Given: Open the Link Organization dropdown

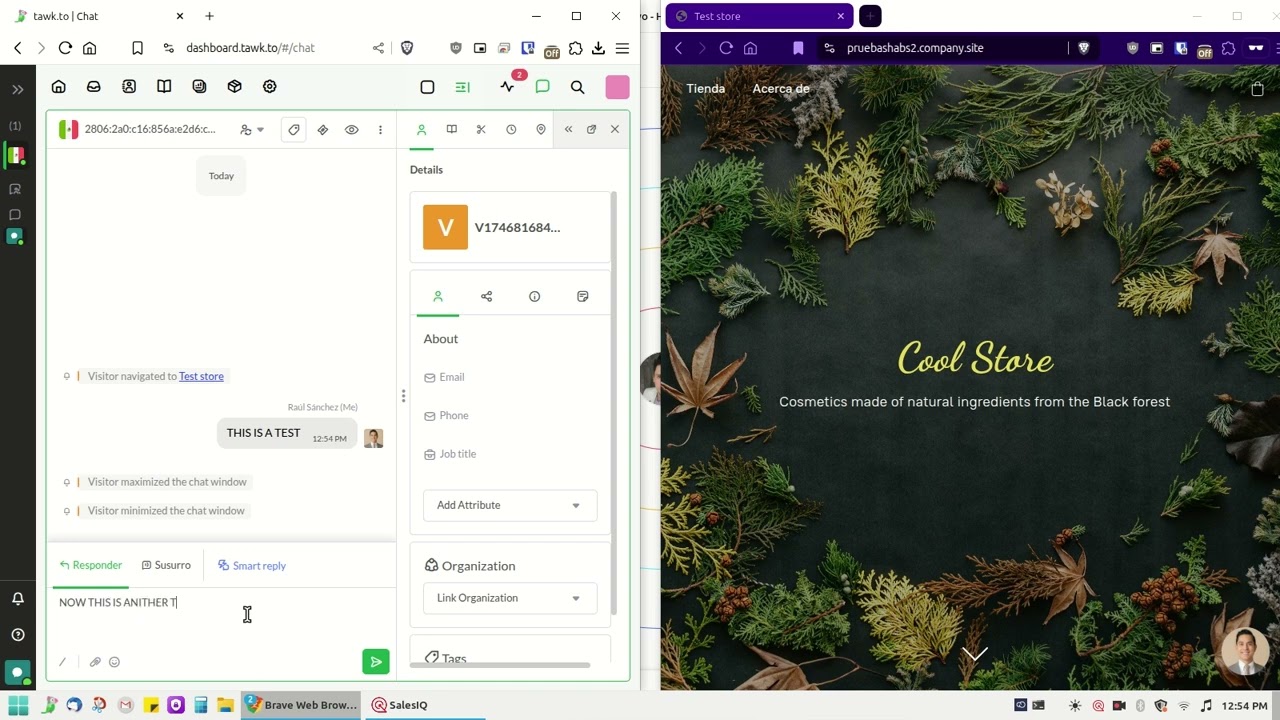Looking at the screenshot, I should [509, 598].
